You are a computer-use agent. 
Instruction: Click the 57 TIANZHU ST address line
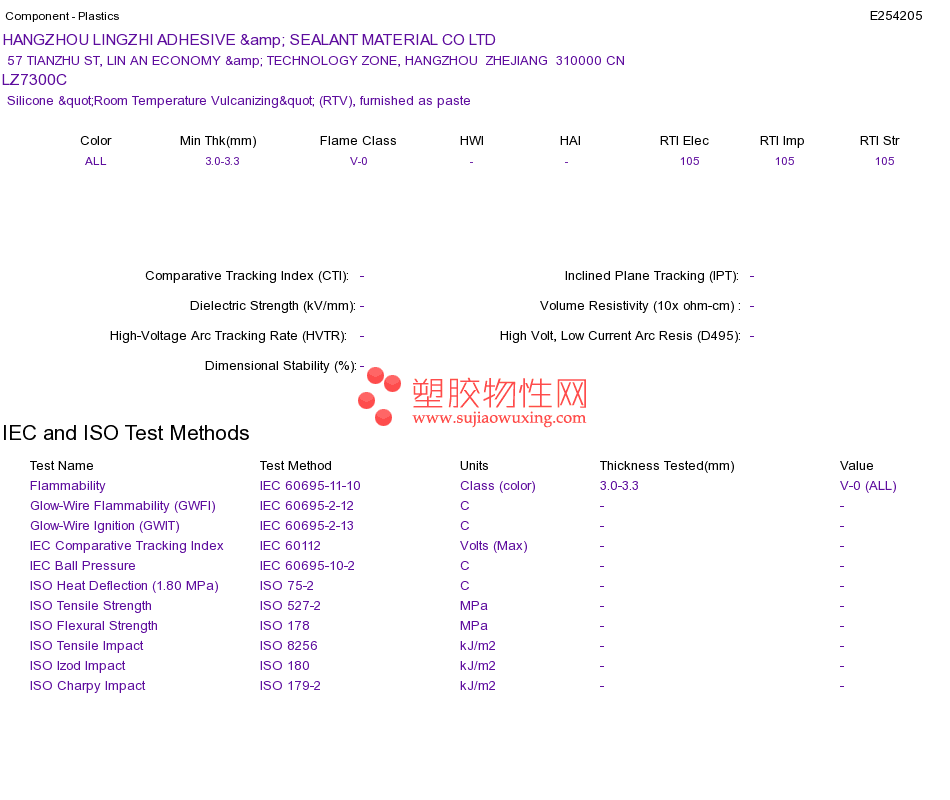click(x=316, y=61)
